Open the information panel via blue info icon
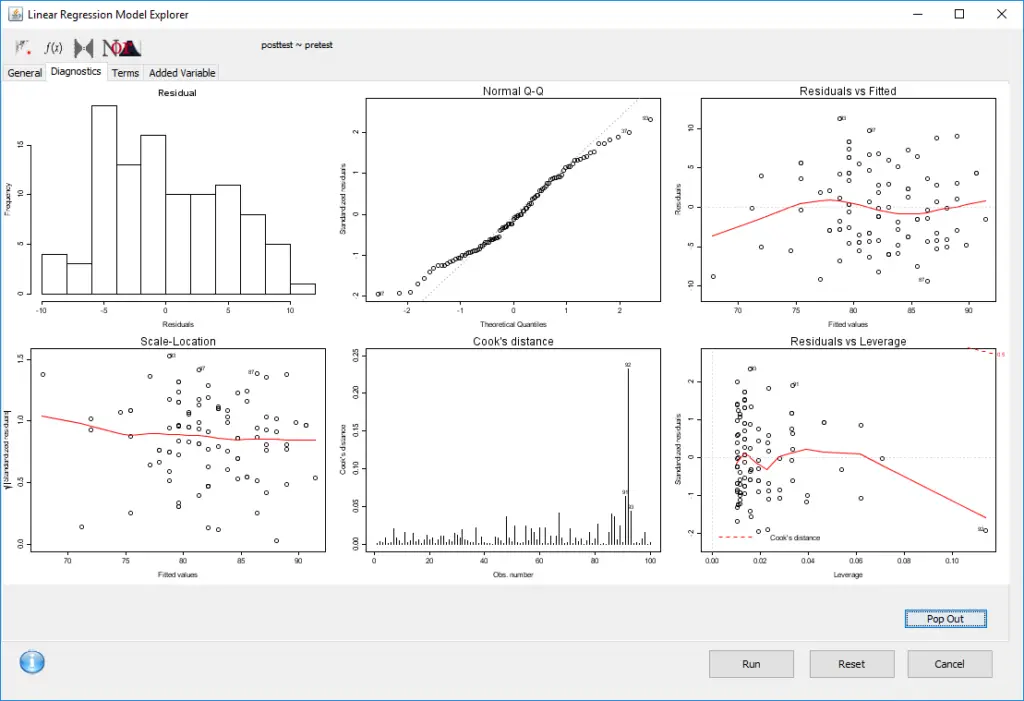This screenshot has width=1024, height=701. [31, 662]
